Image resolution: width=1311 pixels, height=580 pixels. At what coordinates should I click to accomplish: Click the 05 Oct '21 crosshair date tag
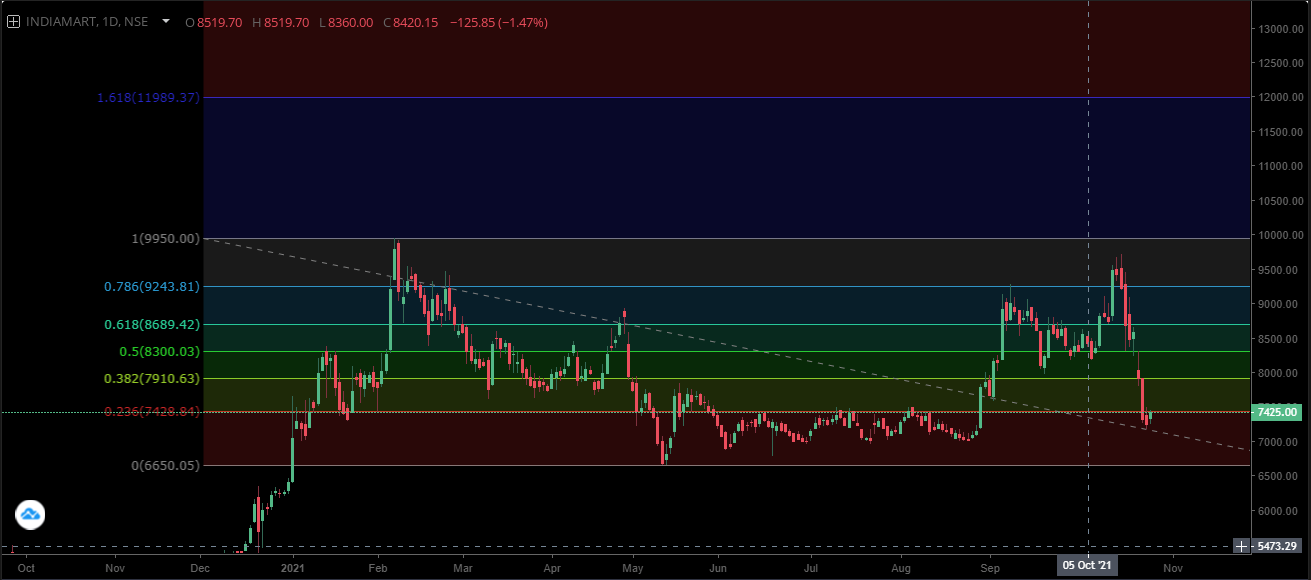(x=1088, y=567)
